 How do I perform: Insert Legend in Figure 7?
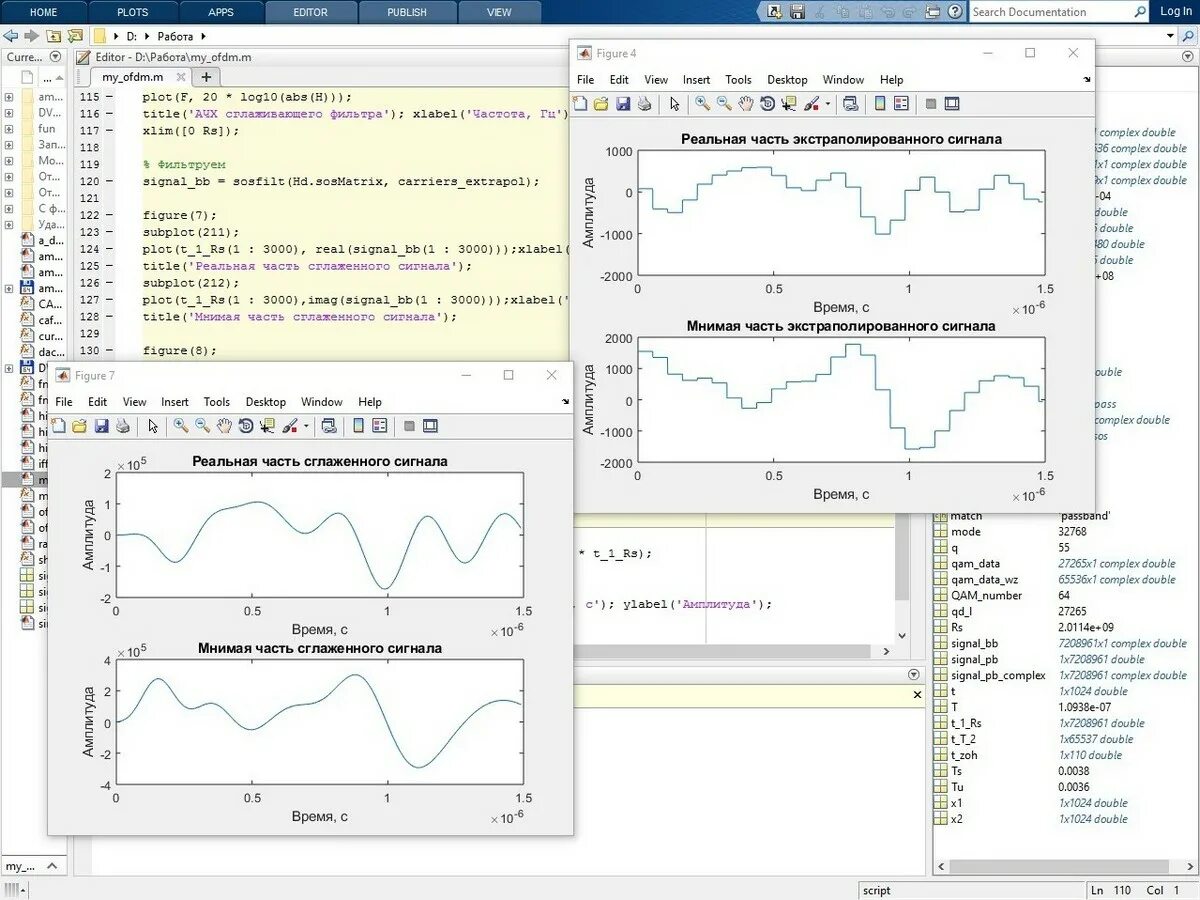click(379, 426)
